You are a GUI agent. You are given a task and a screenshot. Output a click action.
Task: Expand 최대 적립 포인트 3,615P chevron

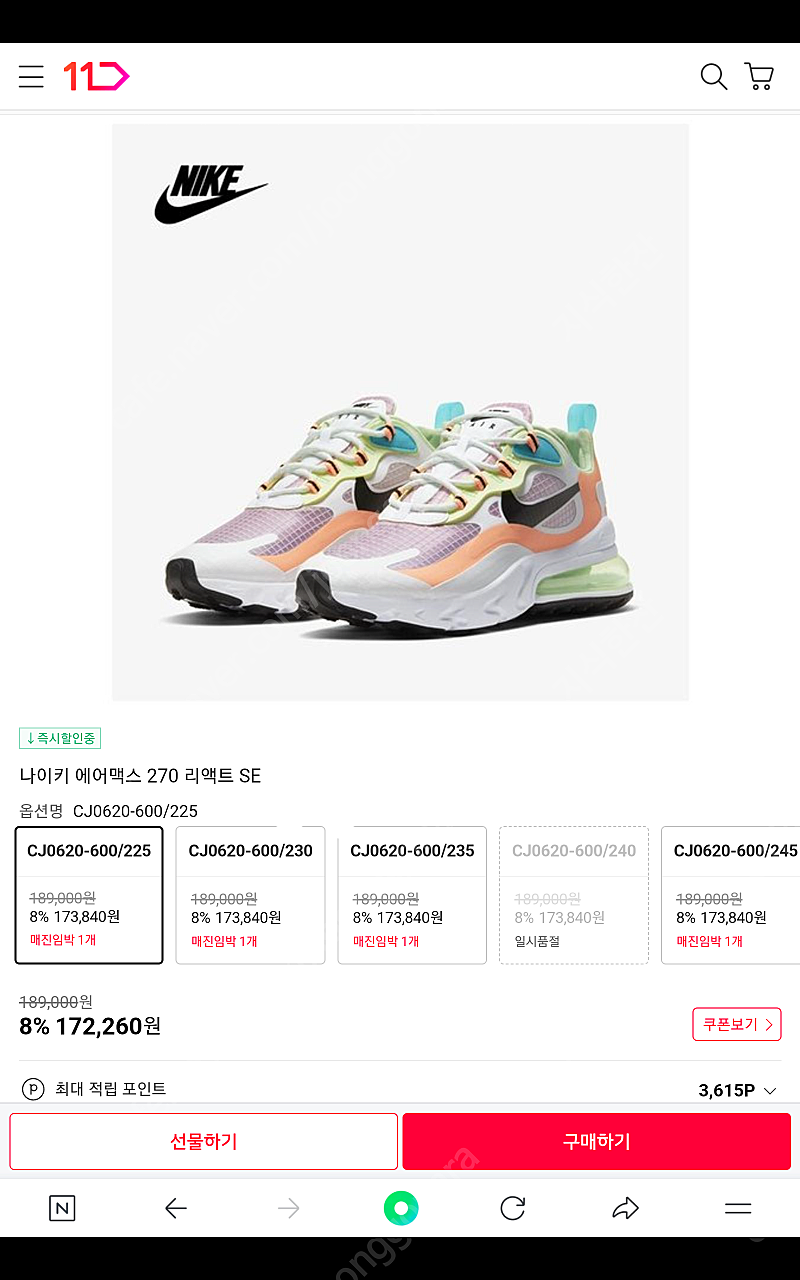coord(770,1090)
